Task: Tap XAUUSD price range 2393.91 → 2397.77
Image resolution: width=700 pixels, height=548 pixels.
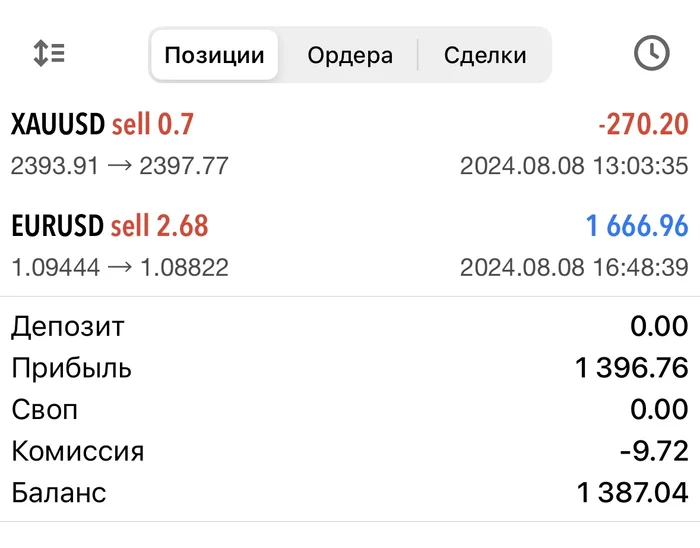Action: (120, 165)
